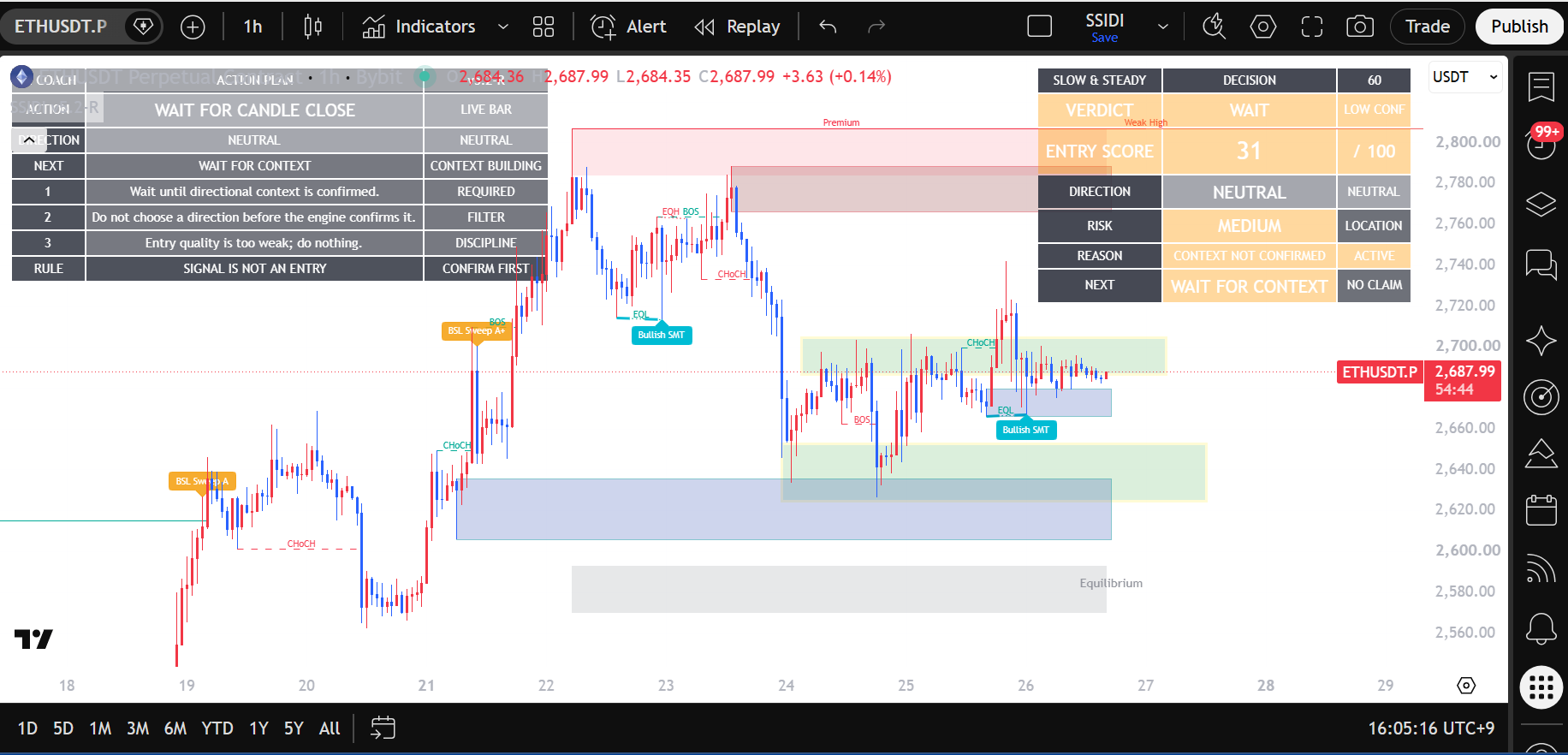
Task: Enter fullscreen mode
Action: click(1312, 27)
